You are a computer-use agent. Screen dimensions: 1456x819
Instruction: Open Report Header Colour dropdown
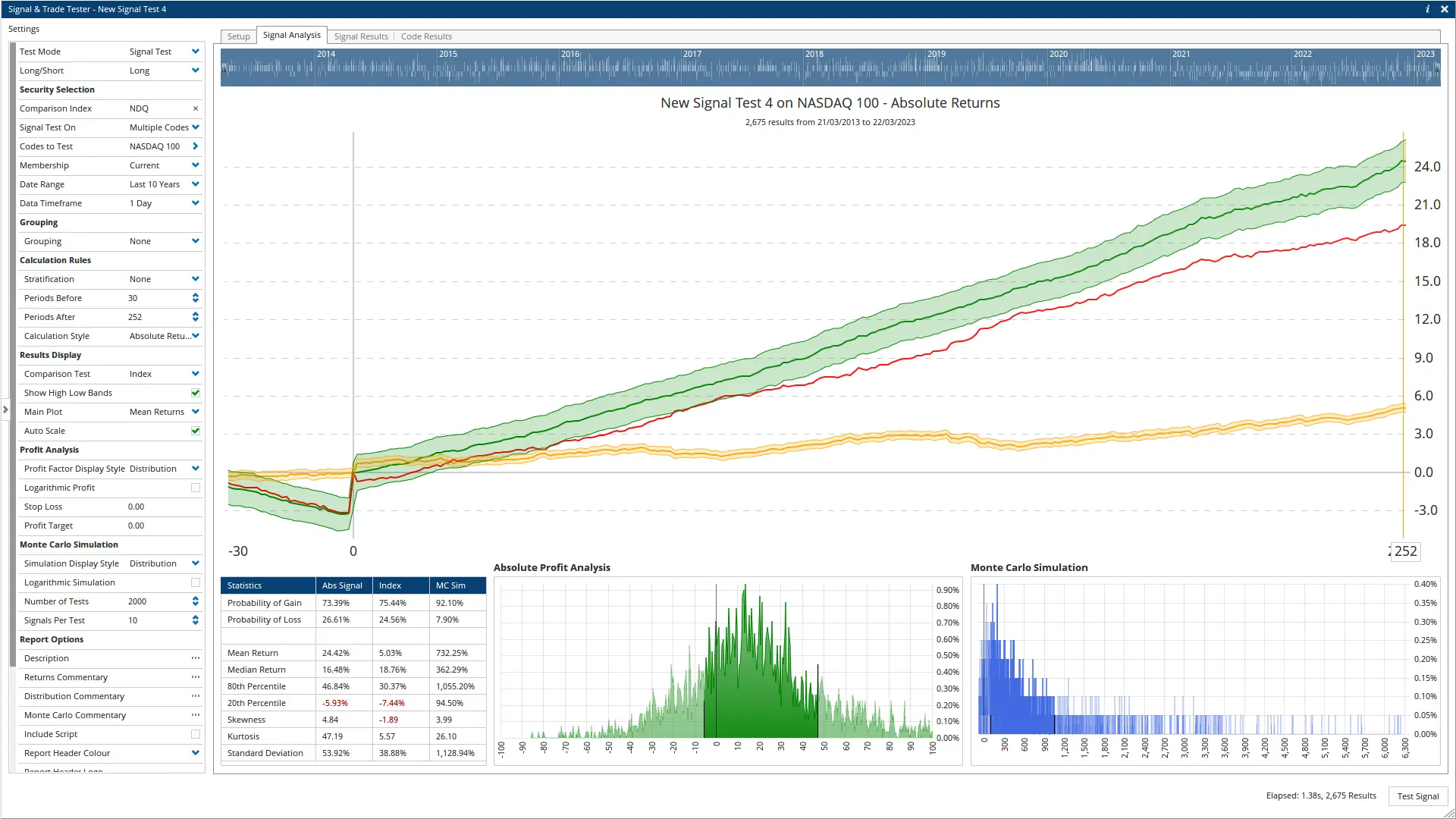click(196, 753)
